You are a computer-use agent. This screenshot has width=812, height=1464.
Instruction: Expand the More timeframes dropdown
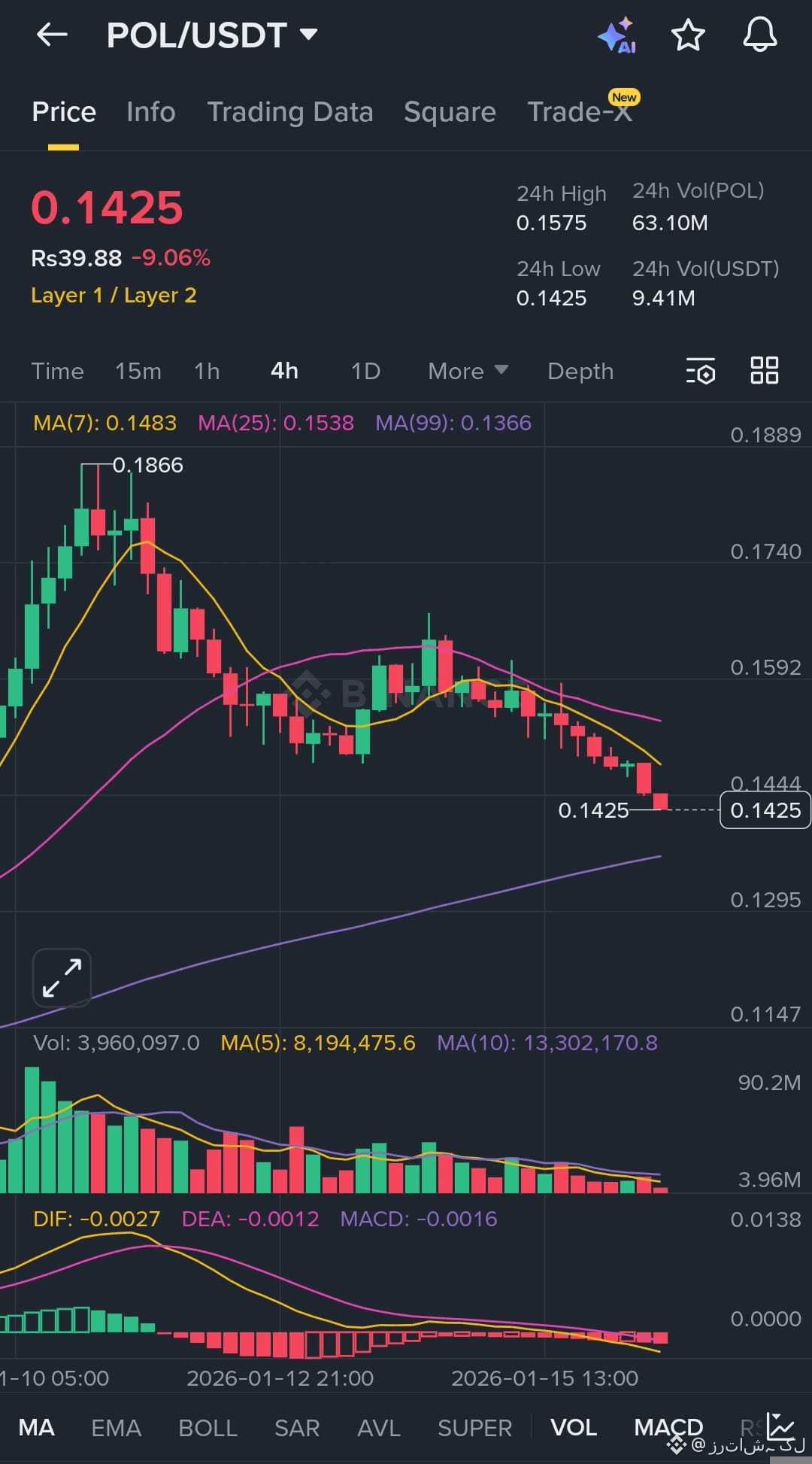pyautogui.click(x=468, y=371)
